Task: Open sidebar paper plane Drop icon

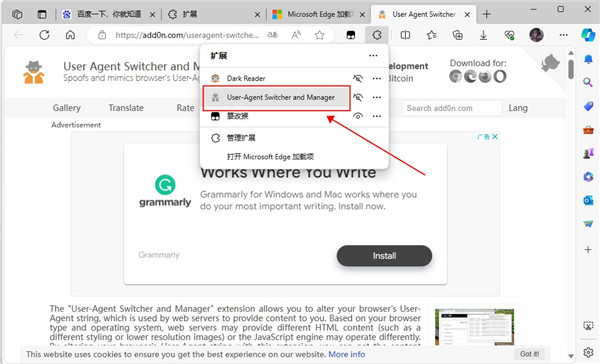Action: pos(588,224)
